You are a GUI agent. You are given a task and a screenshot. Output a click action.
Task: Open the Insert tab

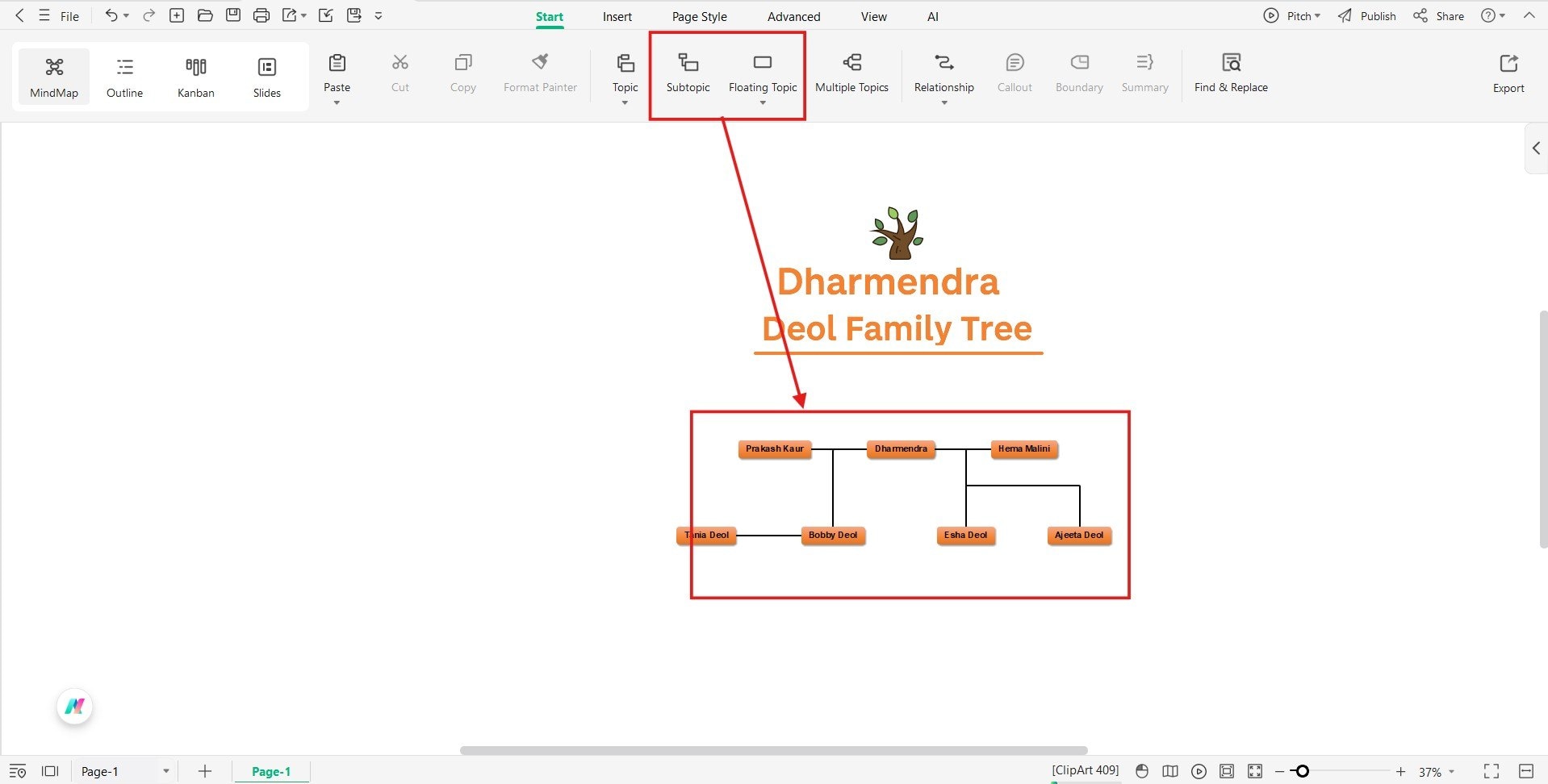click(617, 16)
